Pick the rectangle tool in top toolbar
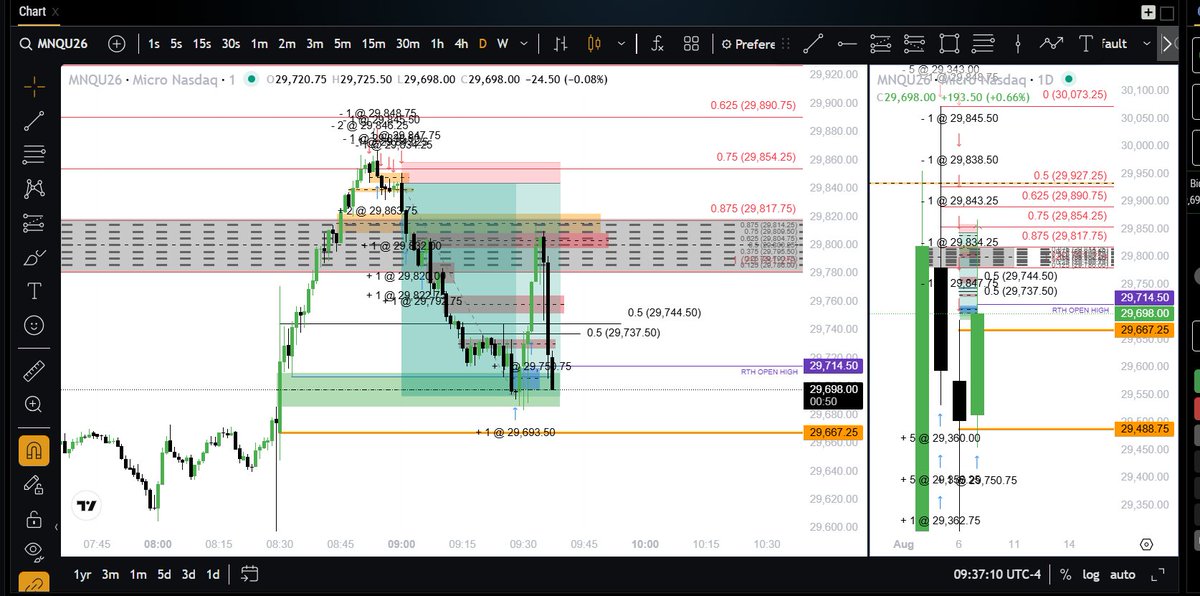Viewport: 1200px width, 596px height. tap(949, 43)
